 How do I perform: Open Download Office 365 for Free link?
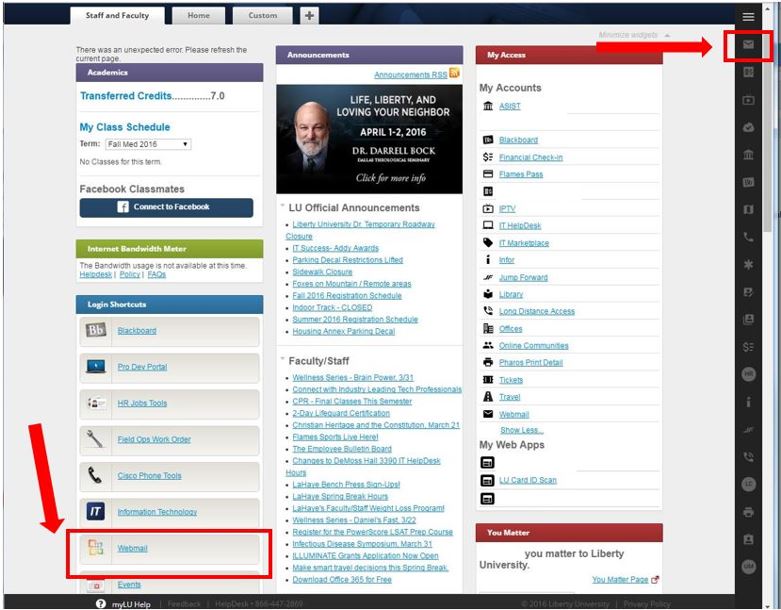(342, 580)
